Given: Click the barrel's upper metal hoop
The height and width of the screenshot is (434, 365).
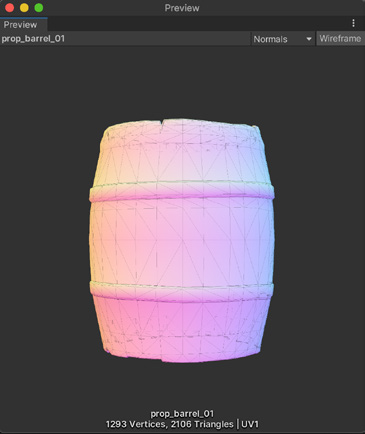Looking at the screenshot, I should point(182,191).
